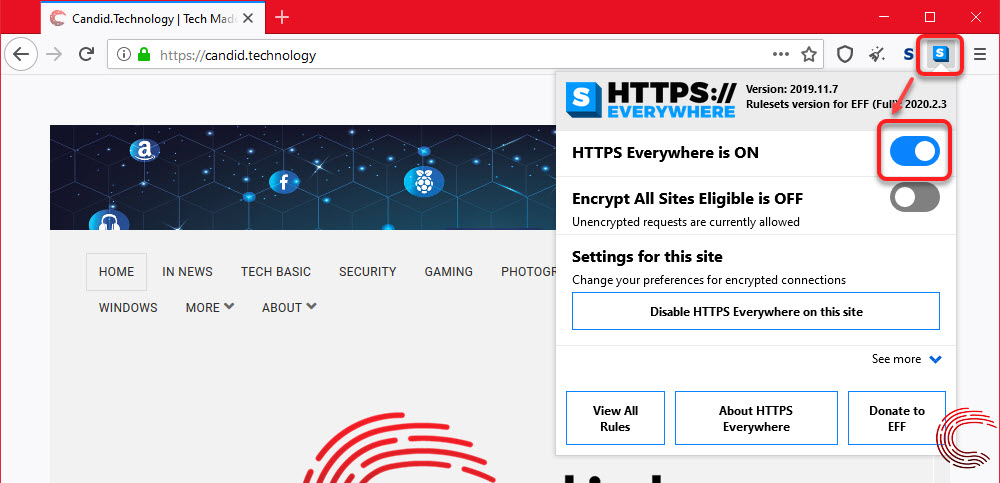Open site information via the info icon

[x=124, y=55]
